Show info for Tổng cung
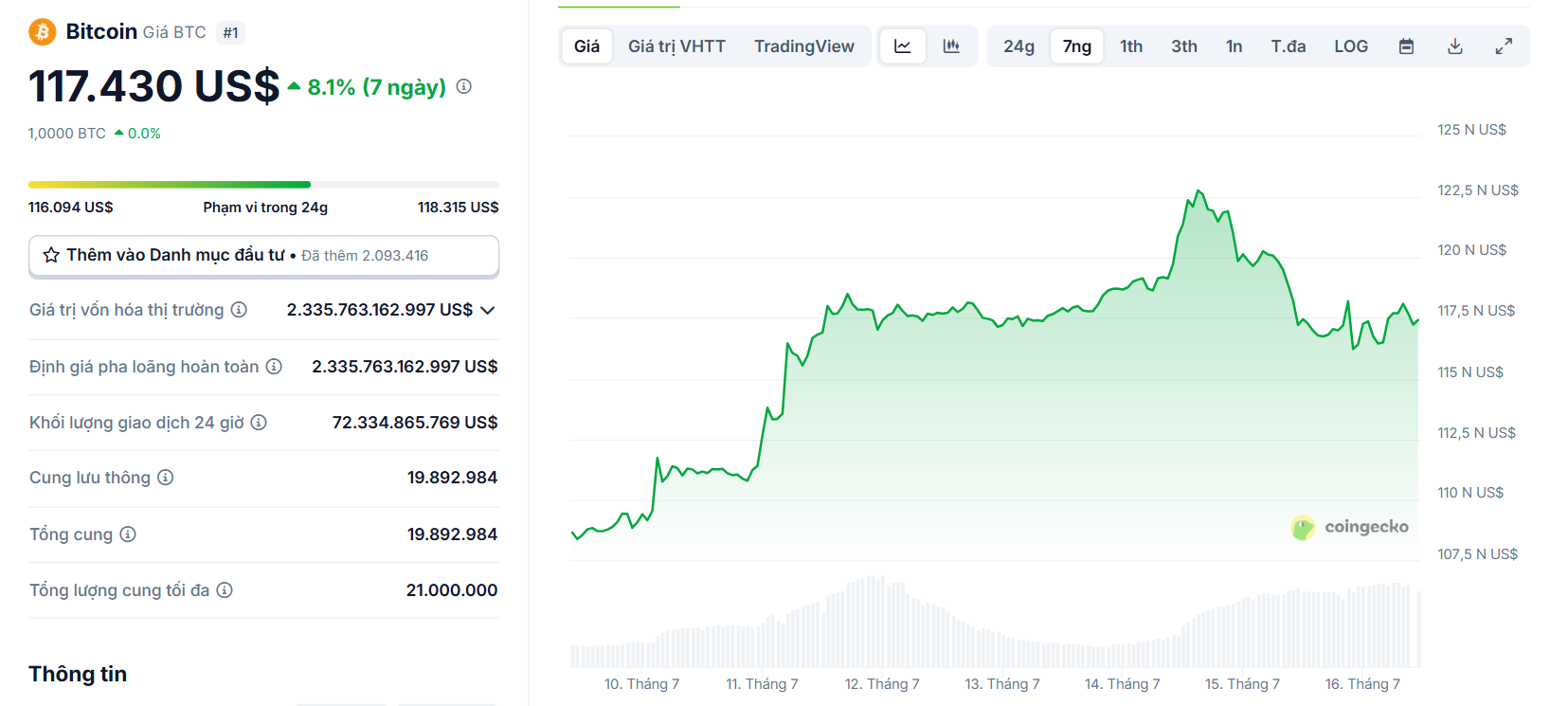The height and width of the screenshot is (706, 1568). click(128, 534)
